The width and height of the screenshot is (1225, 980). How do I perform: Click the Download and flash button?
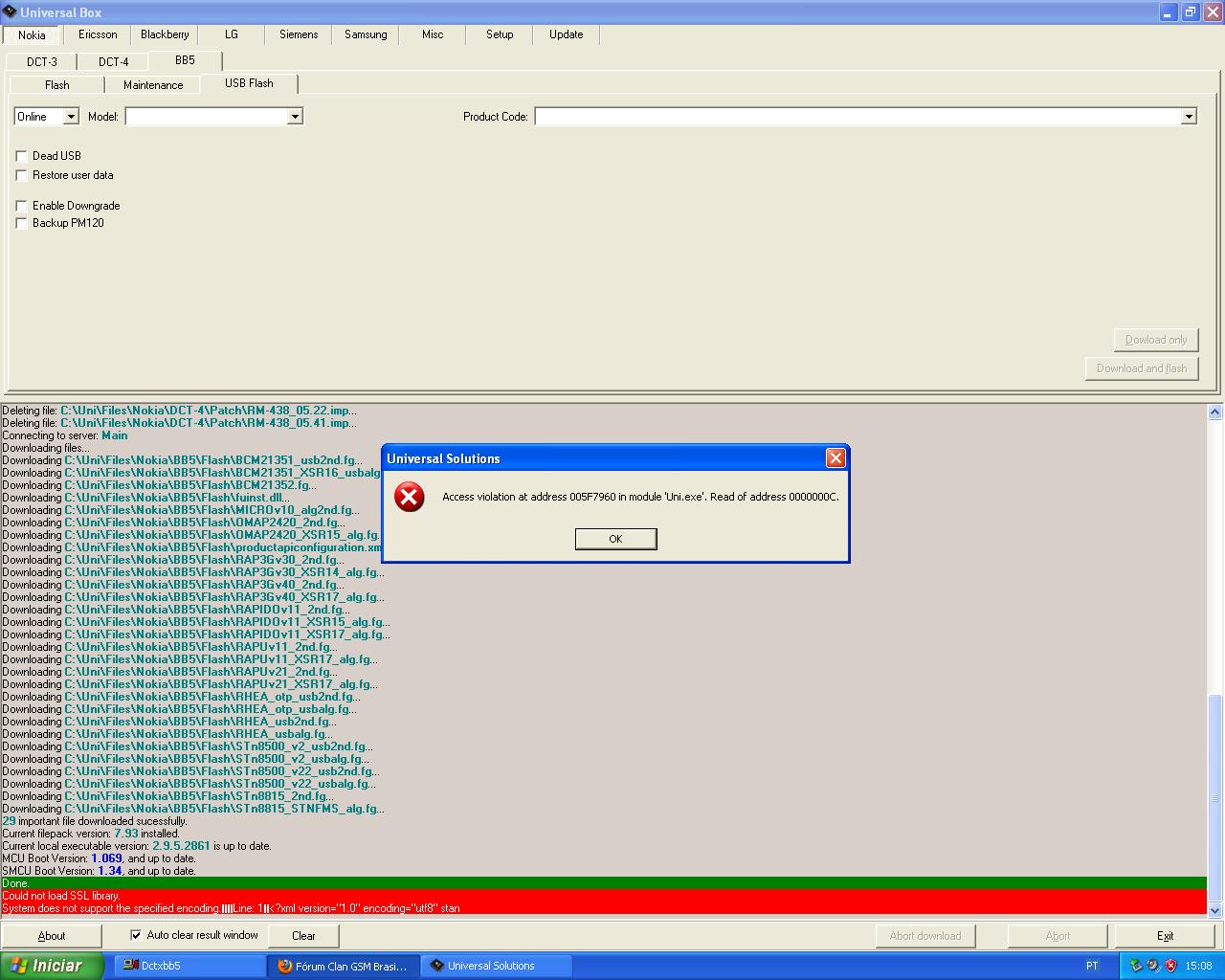(x=1142, y=368)
